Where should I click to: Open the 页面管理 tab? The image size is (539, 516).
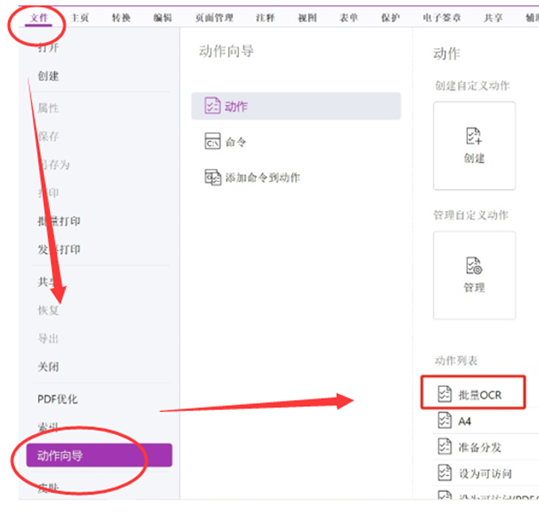coord(214,18)
